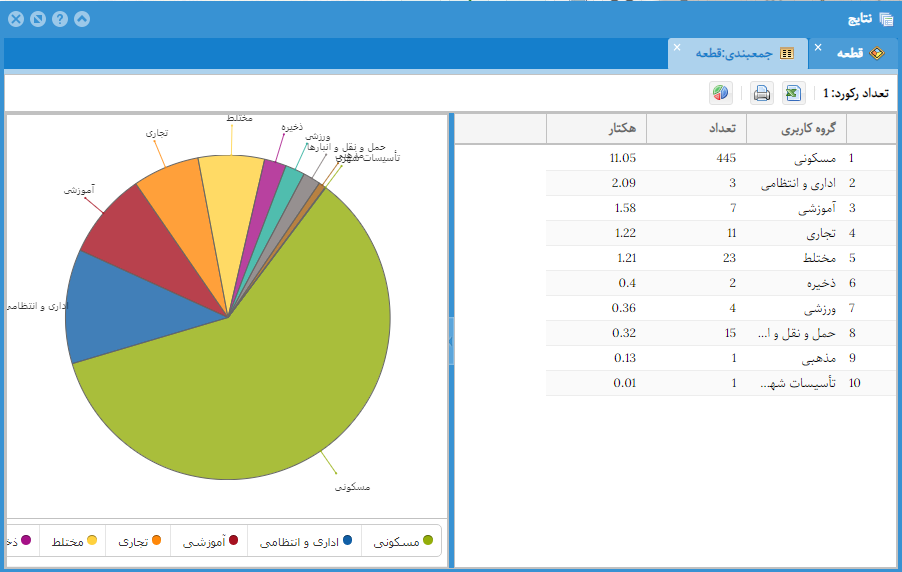Toggle the pie chart view icon

(720, 93)
